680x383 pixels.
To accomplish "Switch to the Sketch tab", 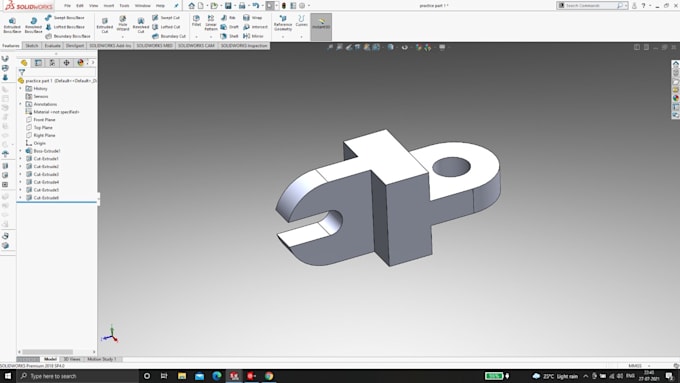I will (32, 46).
